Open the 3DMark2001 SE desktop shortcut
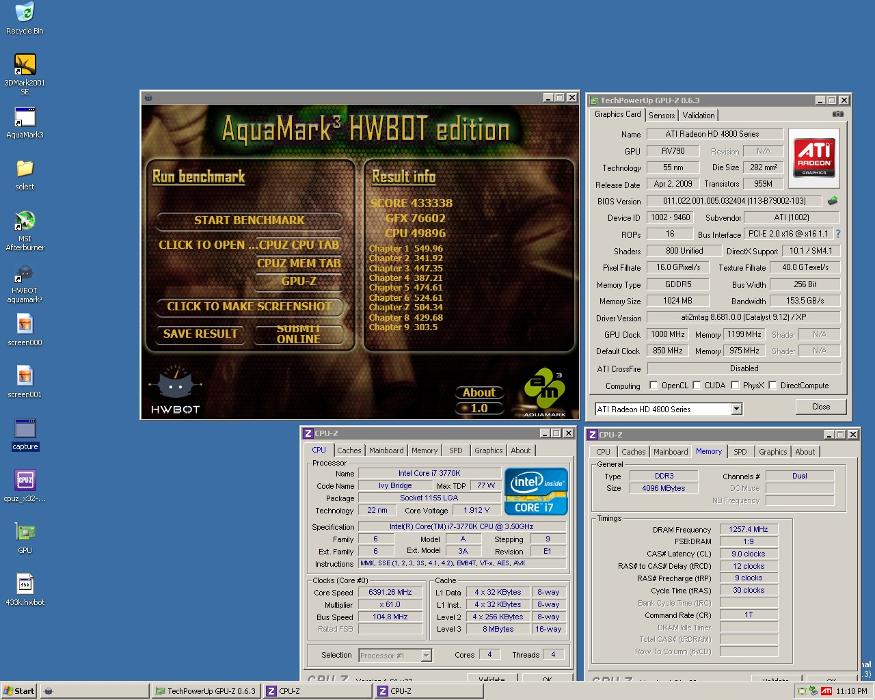 pyautogui.click(x=25, y=74)
